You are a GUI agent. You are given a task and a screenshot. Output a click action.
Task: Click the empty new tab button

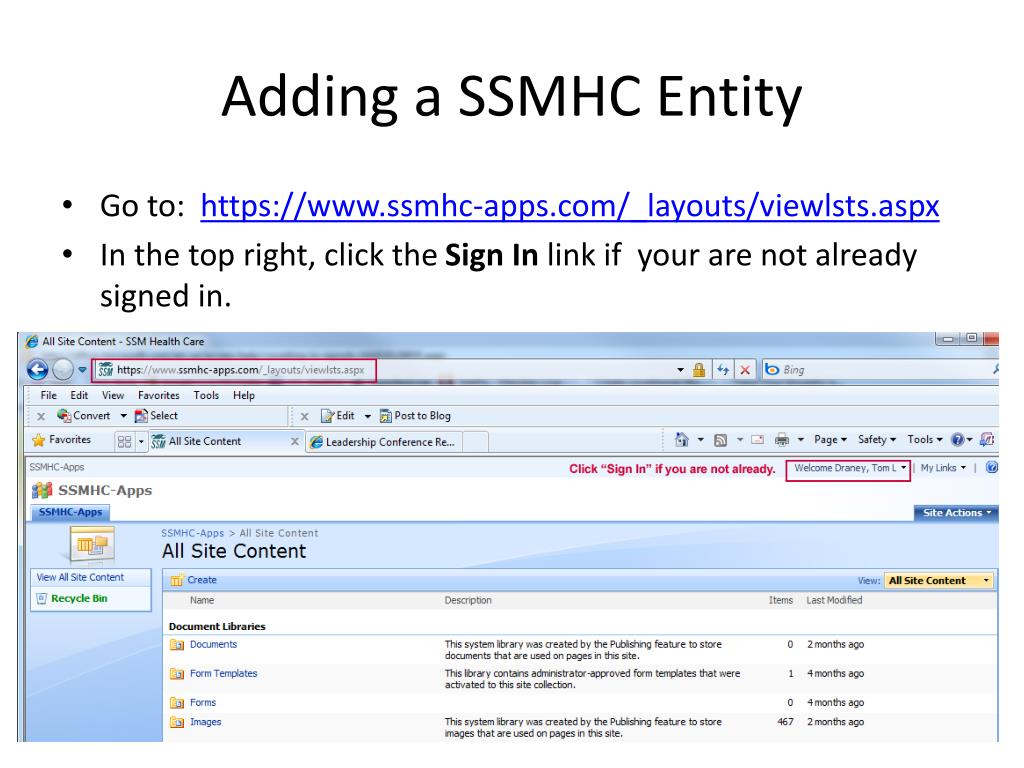pyautogui.click(x=475, y=442)
